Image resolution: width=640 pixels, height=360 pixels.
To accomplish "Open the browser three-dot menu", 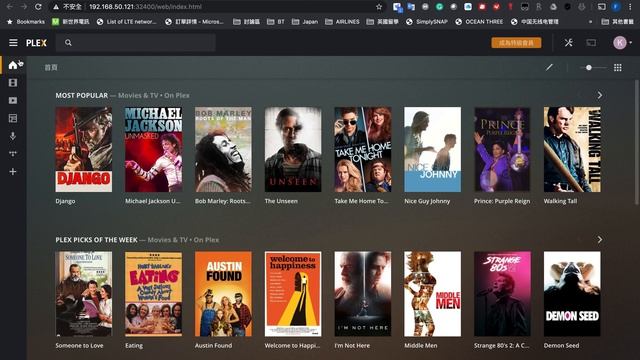I will 631,7.
